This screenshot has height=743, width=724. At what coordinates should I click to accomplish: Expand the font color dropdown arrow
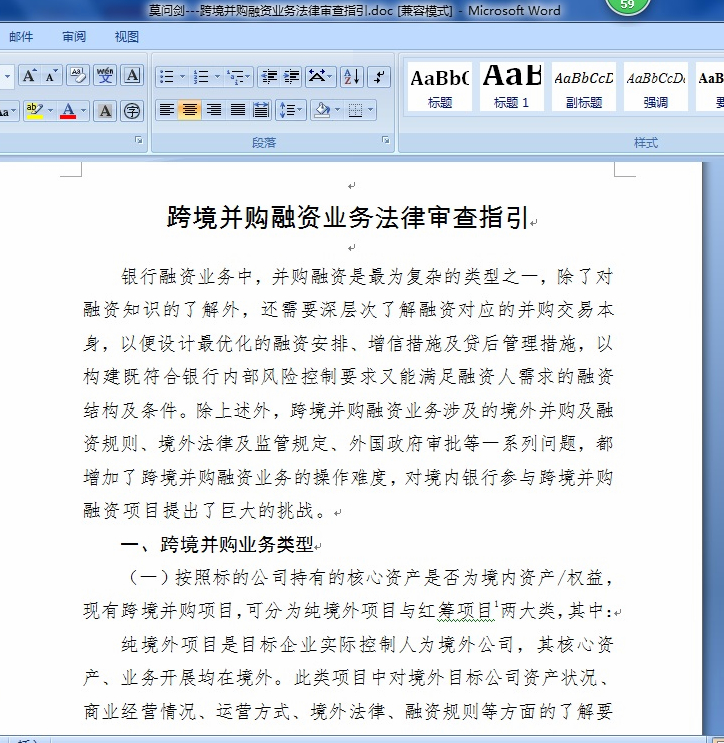coord(83,111)
